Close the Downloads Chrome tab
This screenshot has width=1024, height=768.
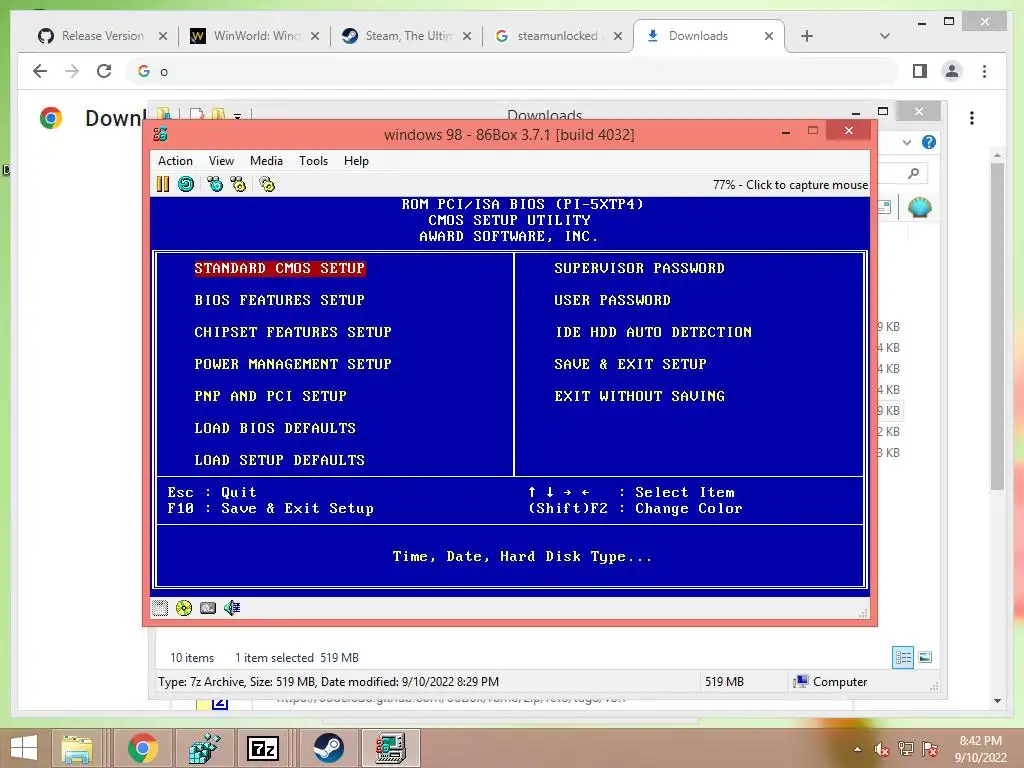769,36
